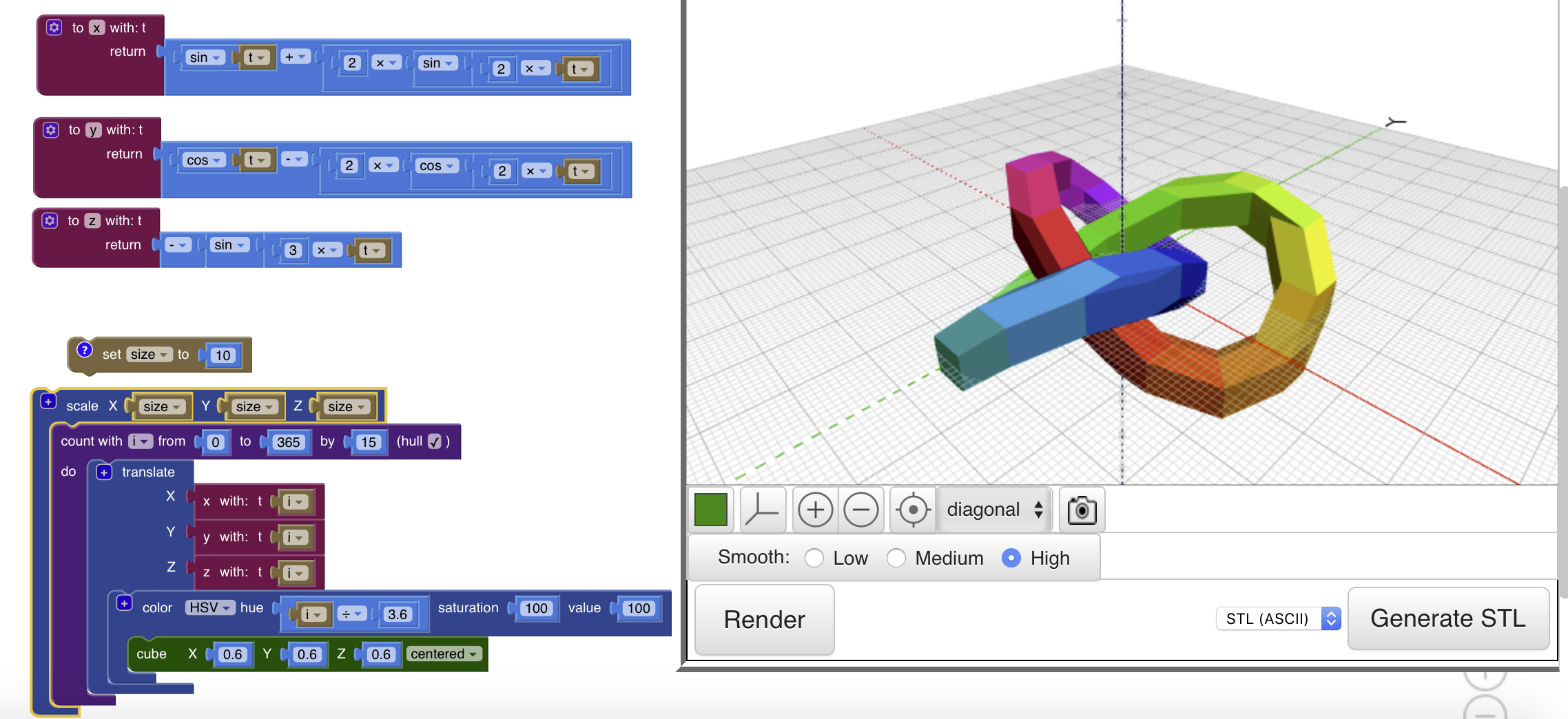This screenshot has height=719, width=1568.
Task: Open the centered dropdown on cube block
Action: pos(444,654)
